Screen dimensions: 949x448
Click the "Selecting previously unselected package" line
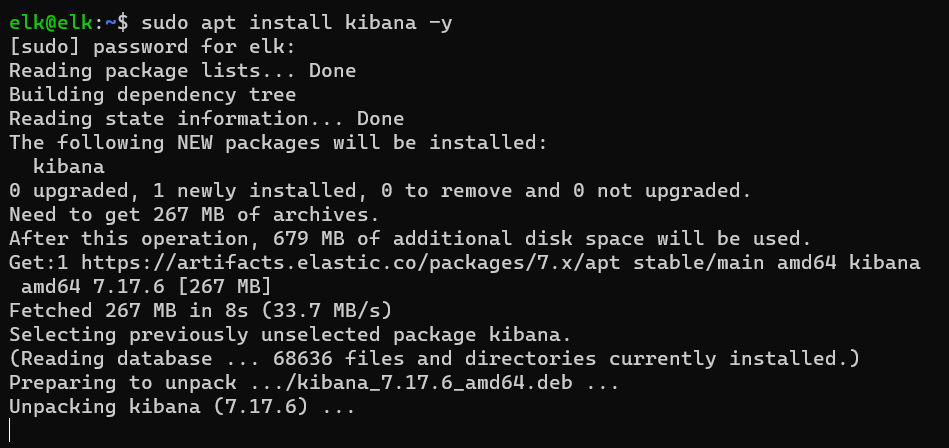coord(278,335)
